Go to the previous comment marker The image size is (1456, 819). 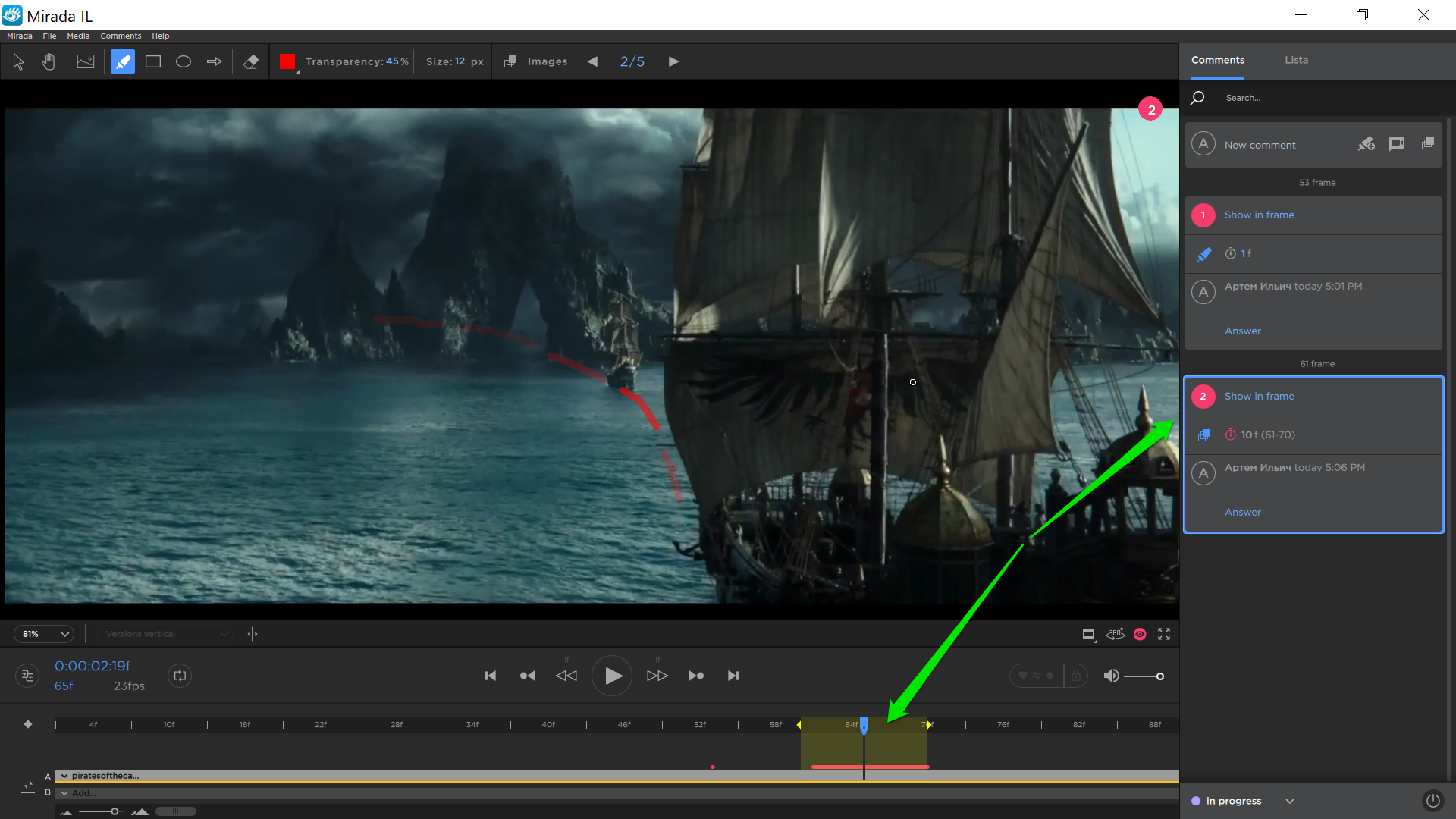click(x=528, y=676)
